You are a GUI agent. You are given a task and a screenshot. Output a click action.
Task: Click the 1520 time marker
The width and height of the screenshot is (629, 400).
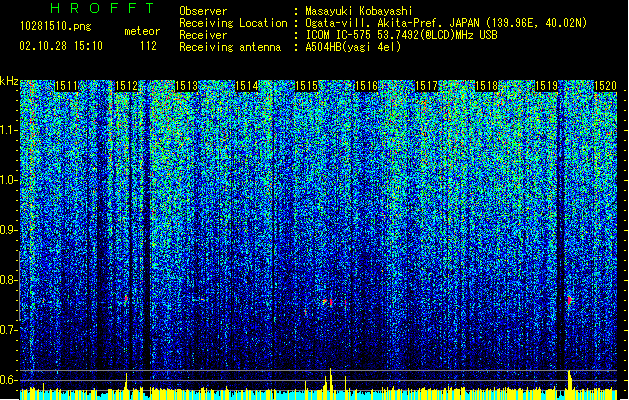click(605, 86)
